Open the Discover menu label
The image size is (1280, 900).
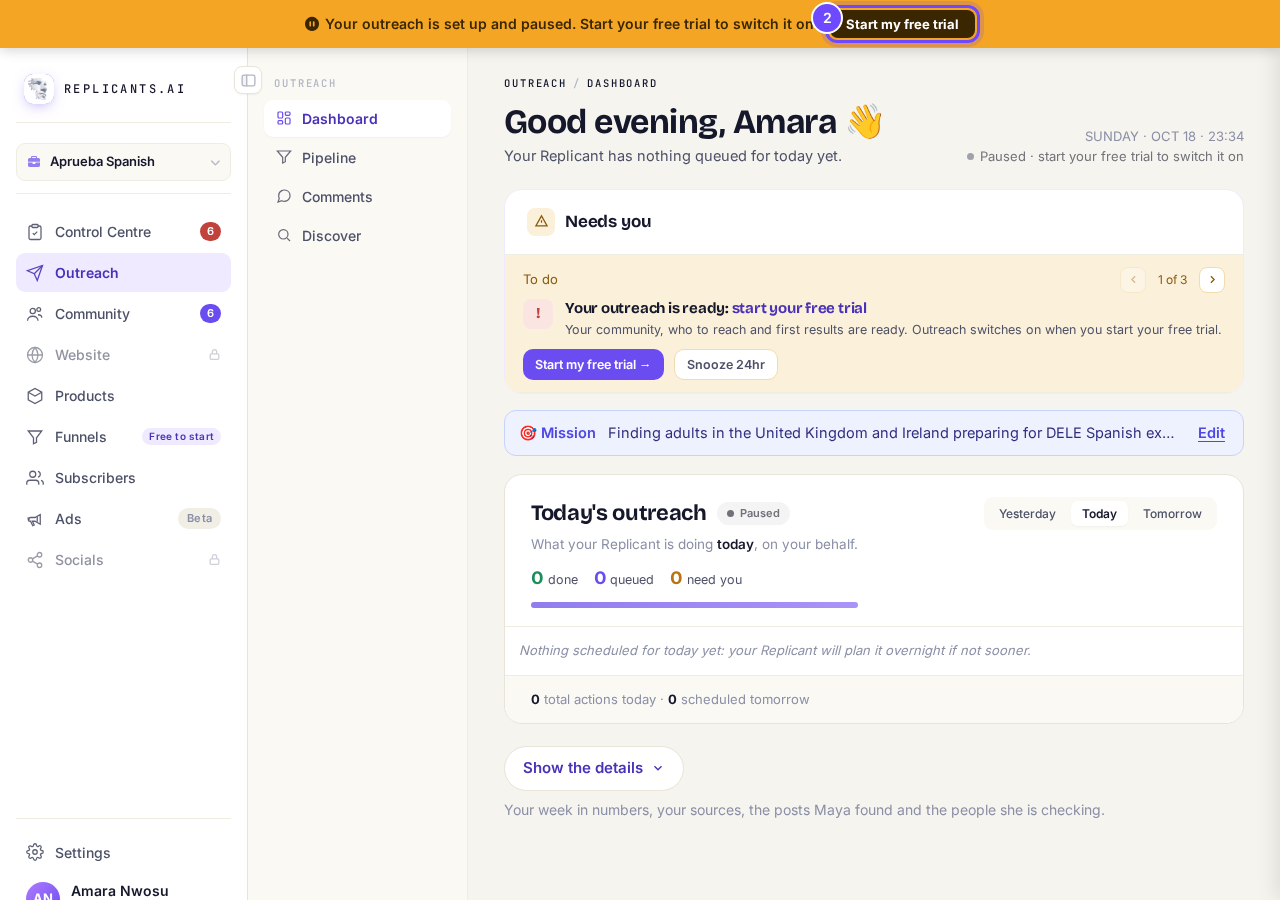pyautogui.click(x=331, y=236)
